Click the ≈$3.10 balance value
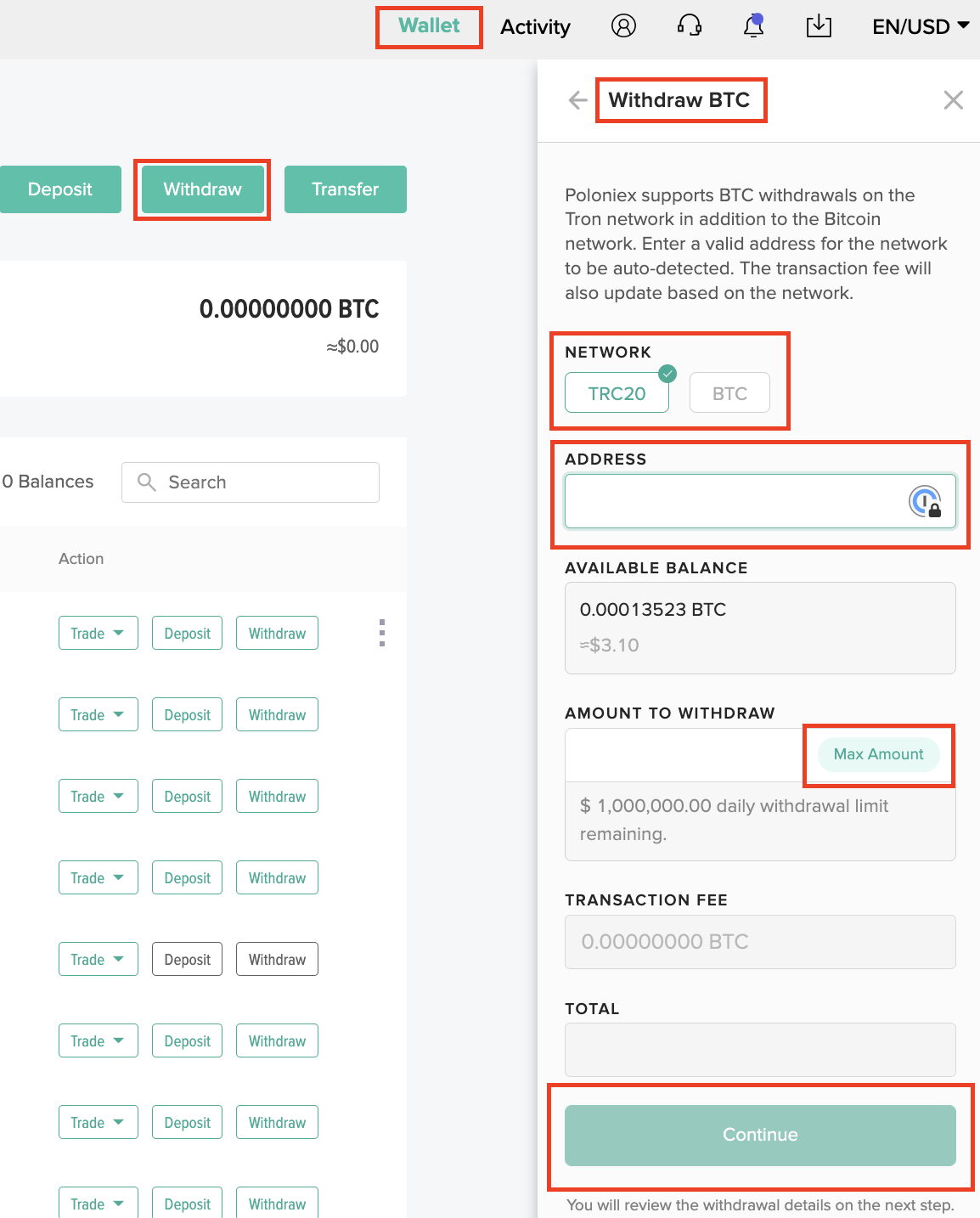The image size is (980, 1218). (x=609, y=645)
